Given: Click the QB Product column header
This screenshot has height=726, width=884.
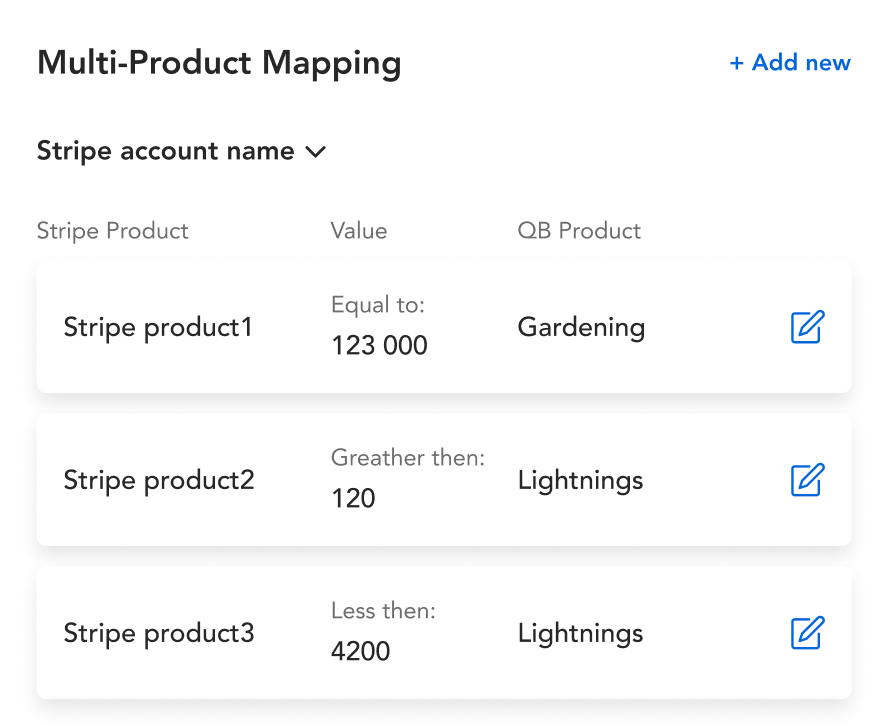Looking at the screenshot, I should tap(579, 231).
